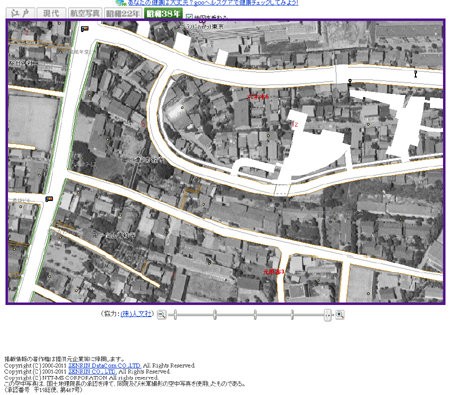Set zoom to the second slider tick
Screen dimensions: 450x395
pyautogui.click(x=215, y=315)
